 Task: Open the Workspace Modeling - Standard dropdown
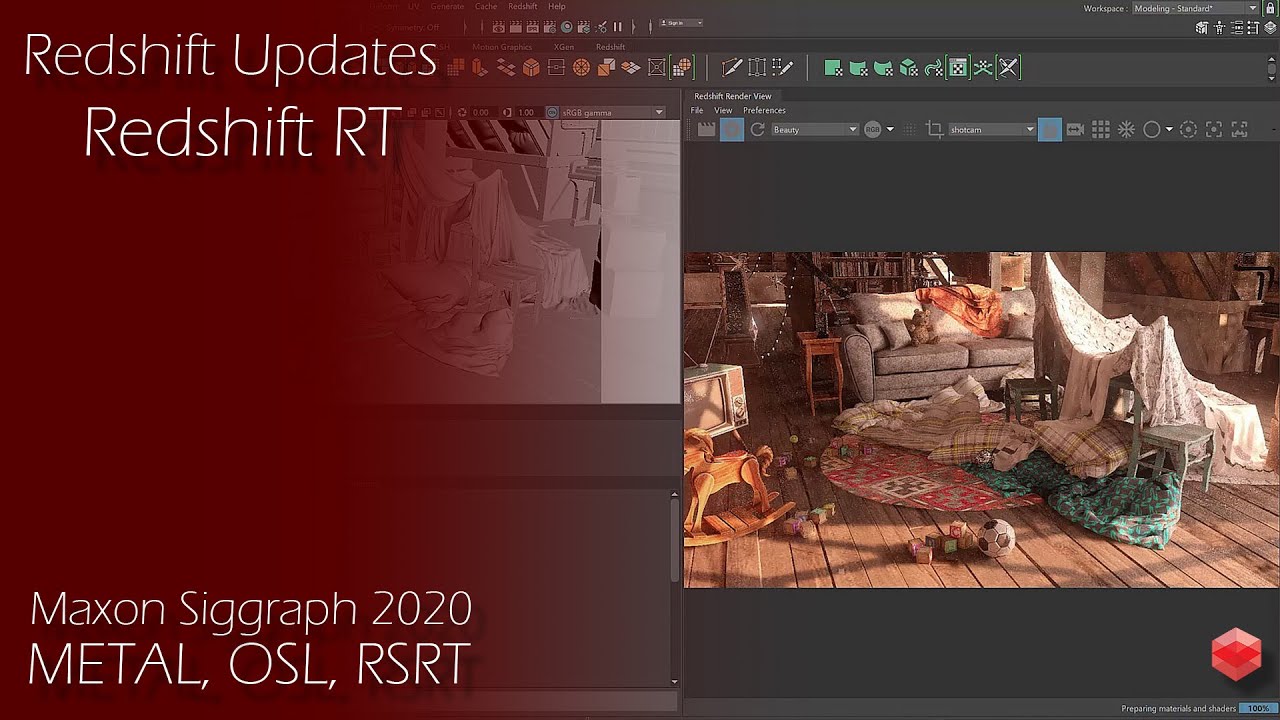coord(1194,8)
